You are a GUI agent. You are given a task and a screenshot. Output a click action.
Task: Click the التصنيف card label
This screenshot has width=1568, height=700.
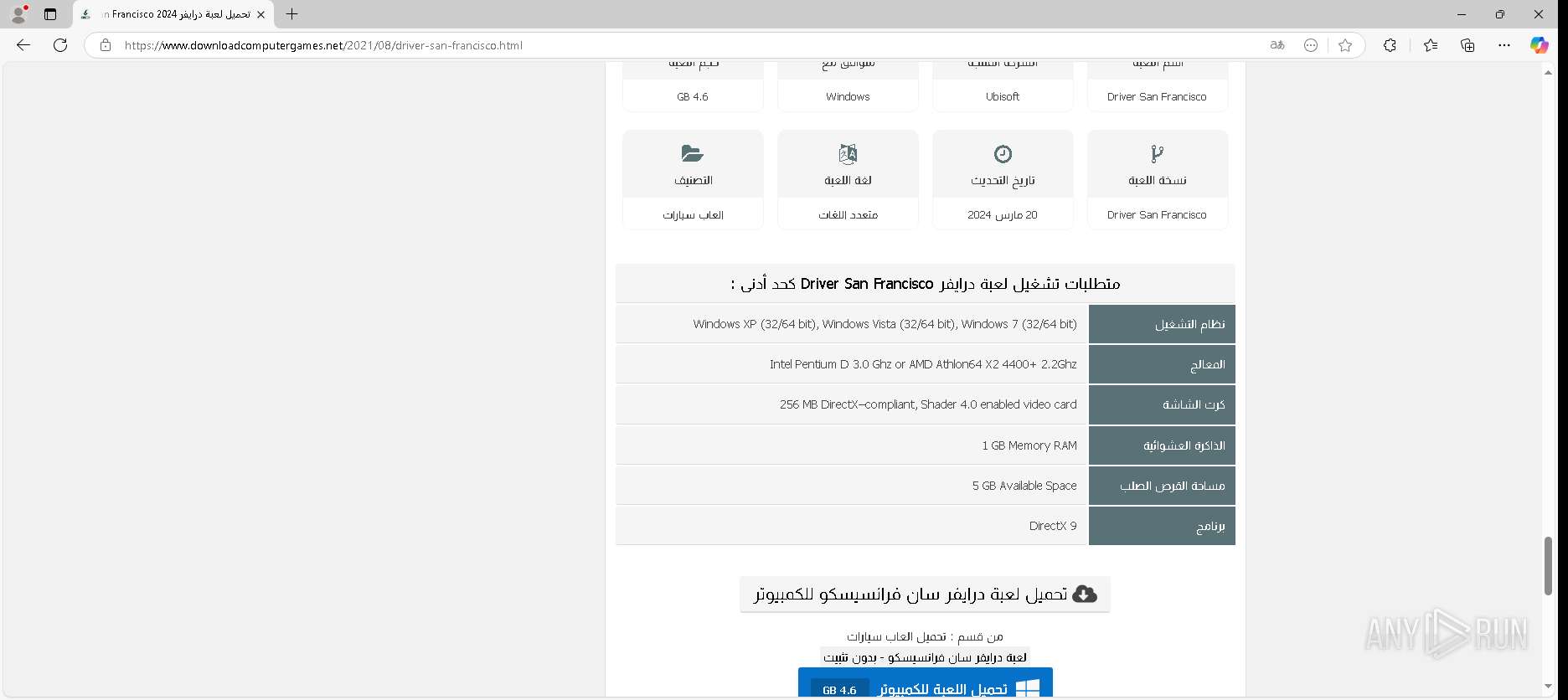pos(693,180)
